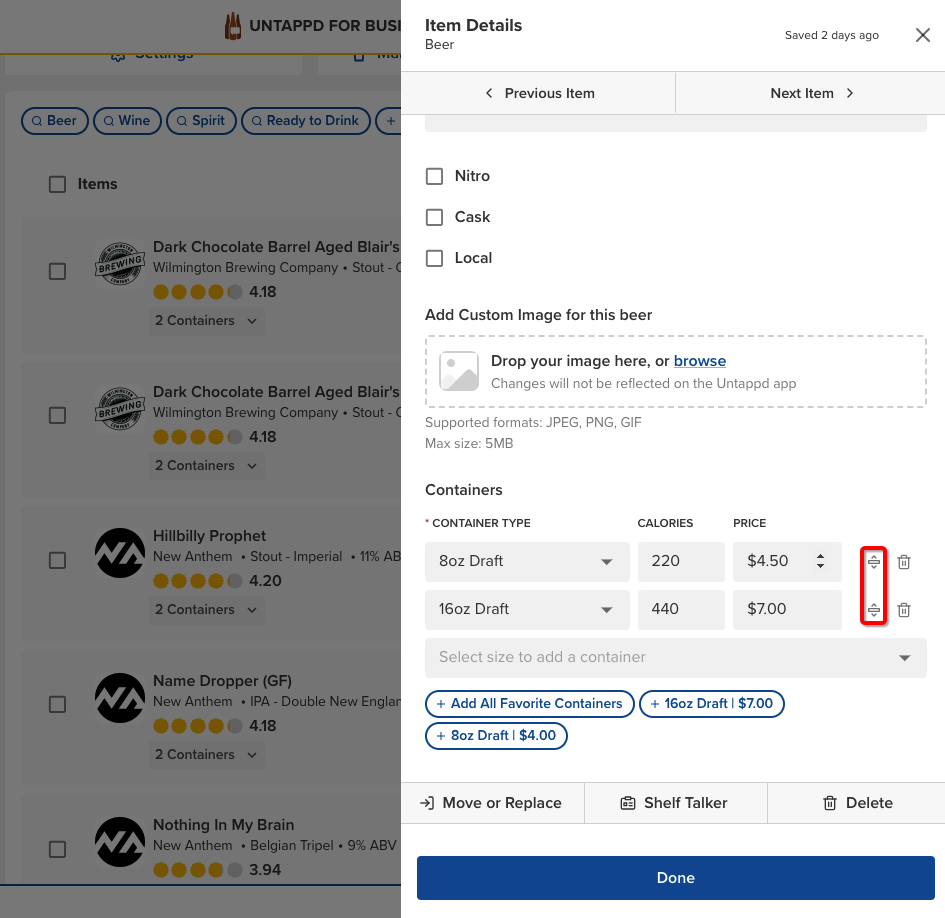Tick the Cask checkbox
The image size is (945, 918).
click(x=434, y=217)
